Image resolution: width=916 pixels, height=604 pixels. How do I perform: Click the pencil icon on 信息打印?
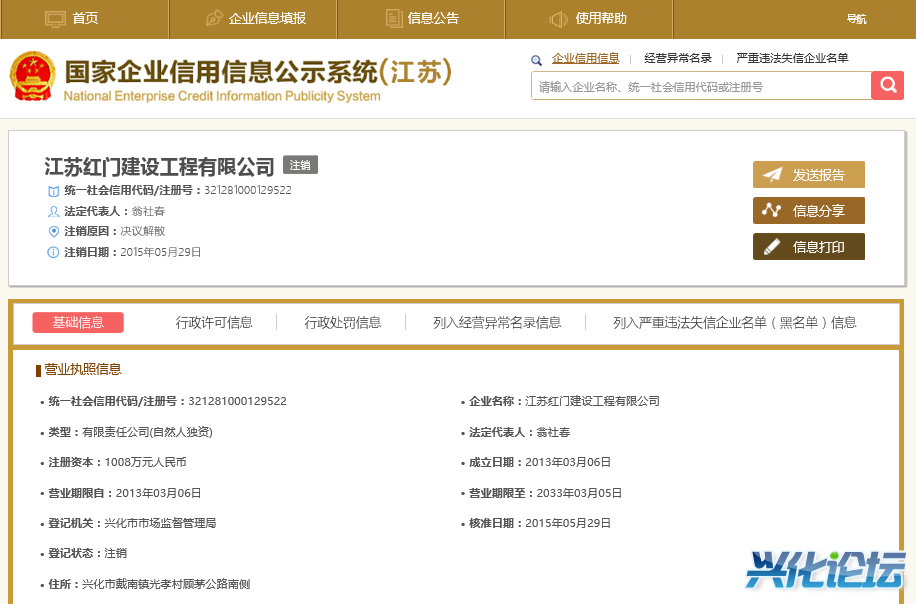pos(771,247)
